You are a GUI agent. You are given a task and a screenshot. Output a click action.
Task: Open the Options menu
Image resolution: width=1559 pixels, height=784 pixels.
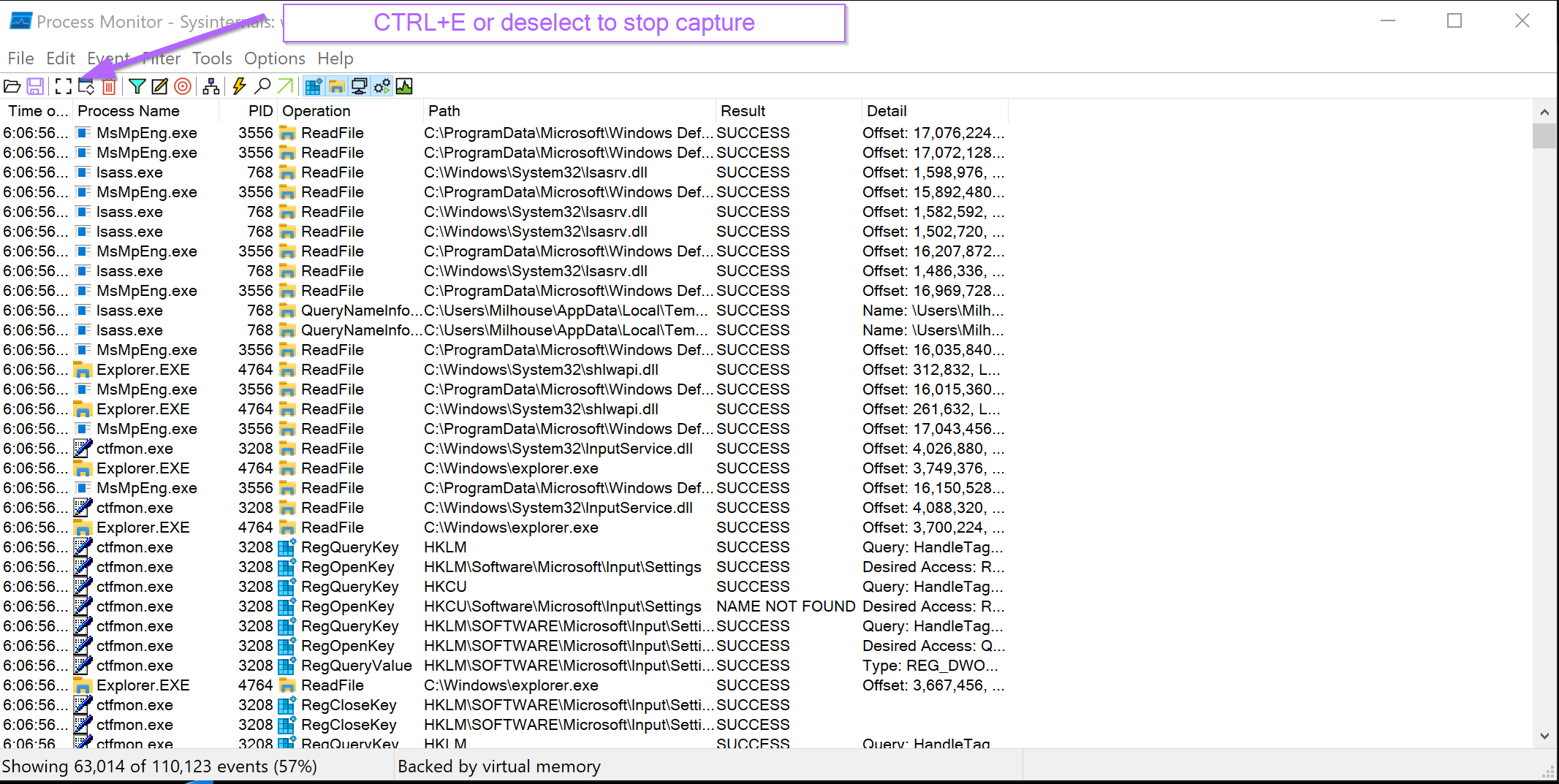(275, 58)
